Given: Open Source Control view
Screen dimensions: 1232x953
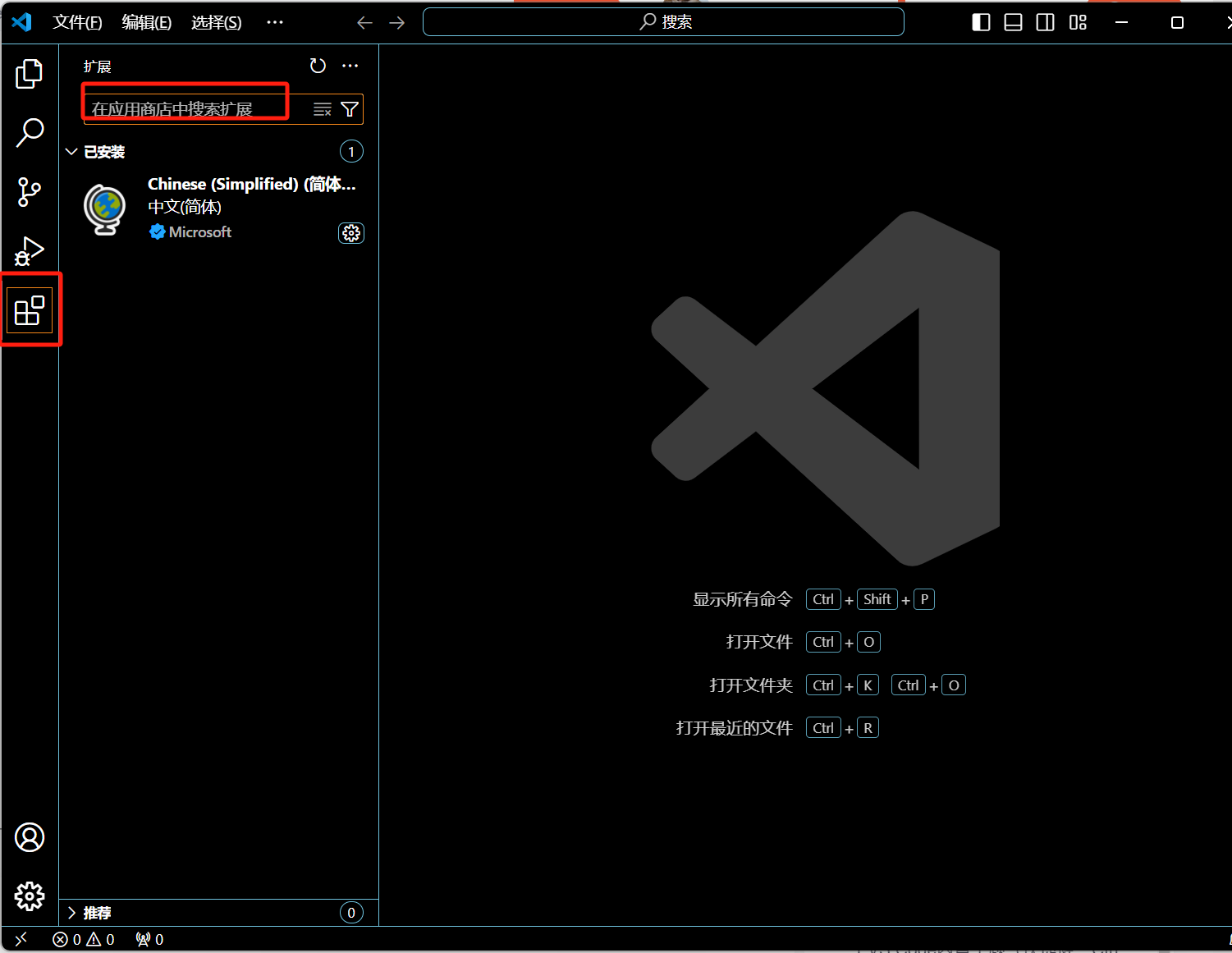Looking at the screenshot, I should coord(30,192).
